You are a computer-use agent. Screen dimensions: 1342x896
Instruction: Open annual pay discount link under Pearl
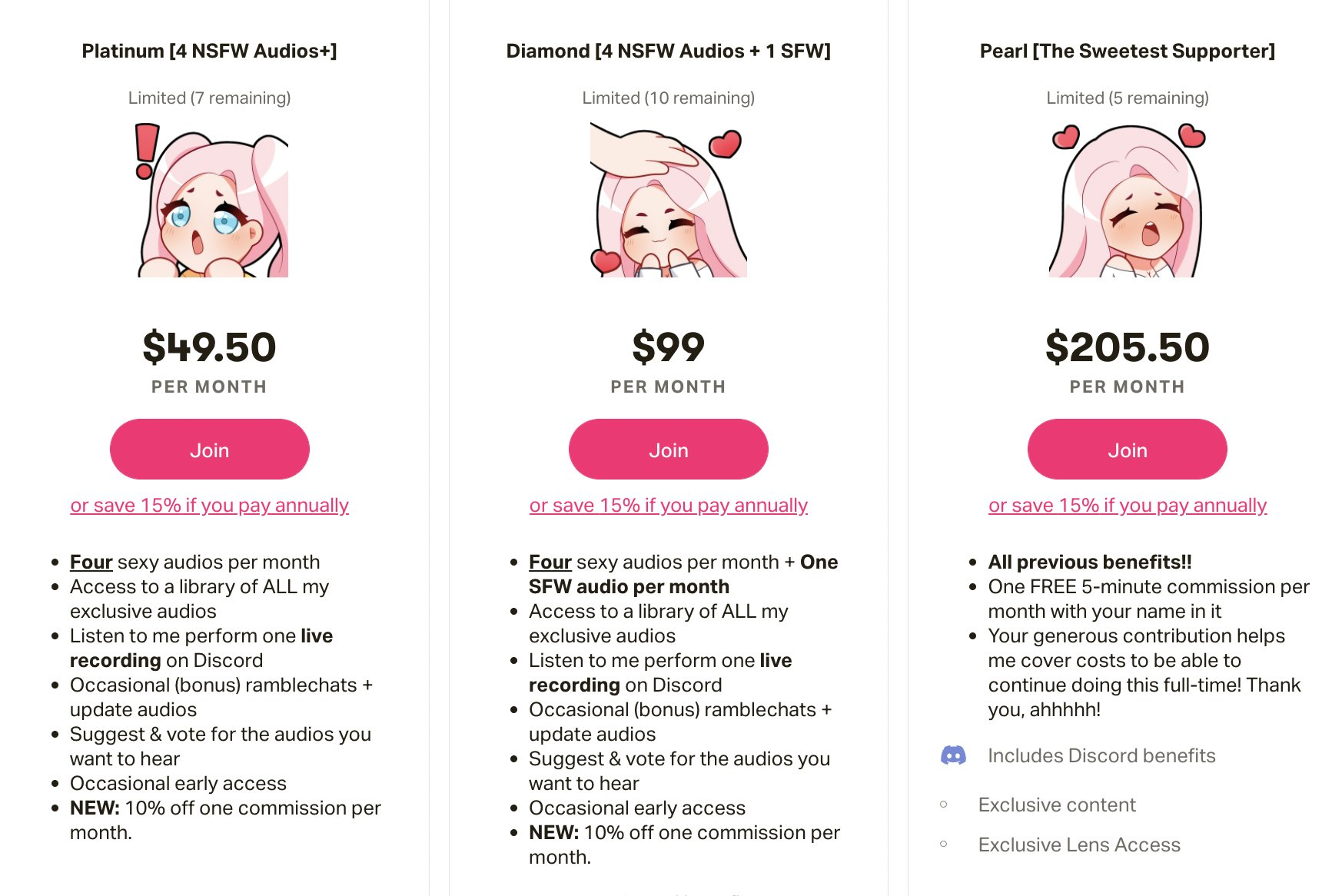(1127, 505)
